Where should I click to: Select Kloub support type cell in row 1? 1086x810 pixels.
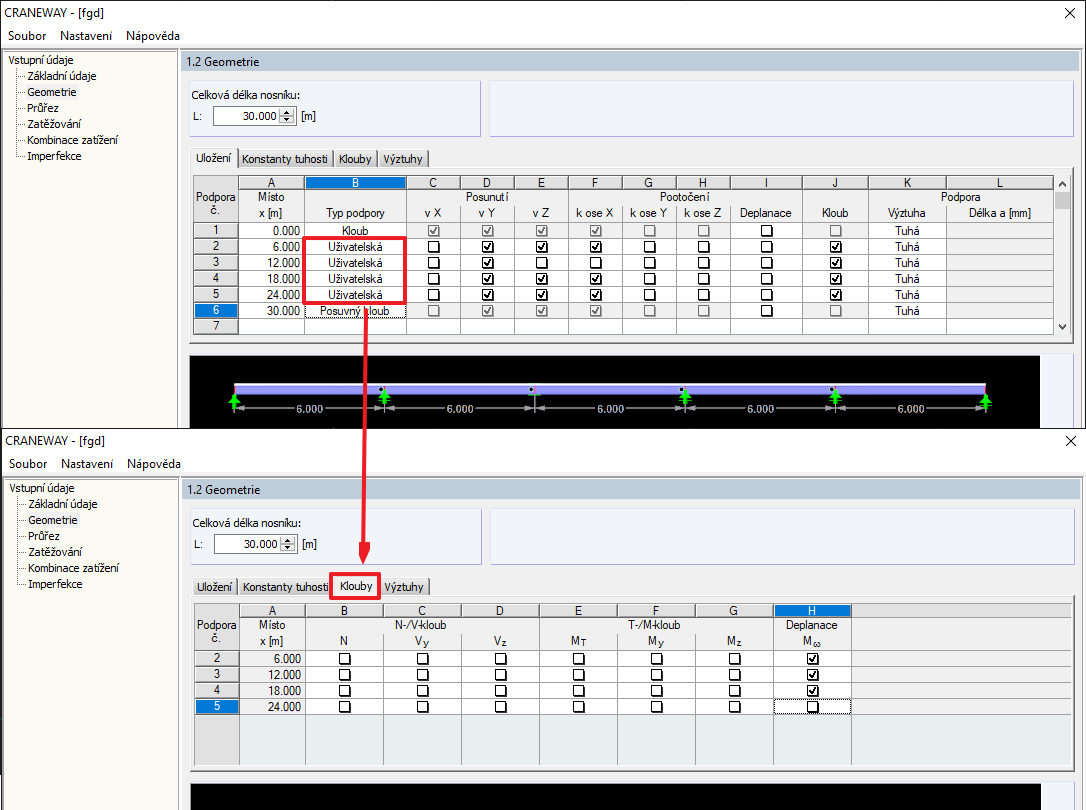click(x=355, y=231)
